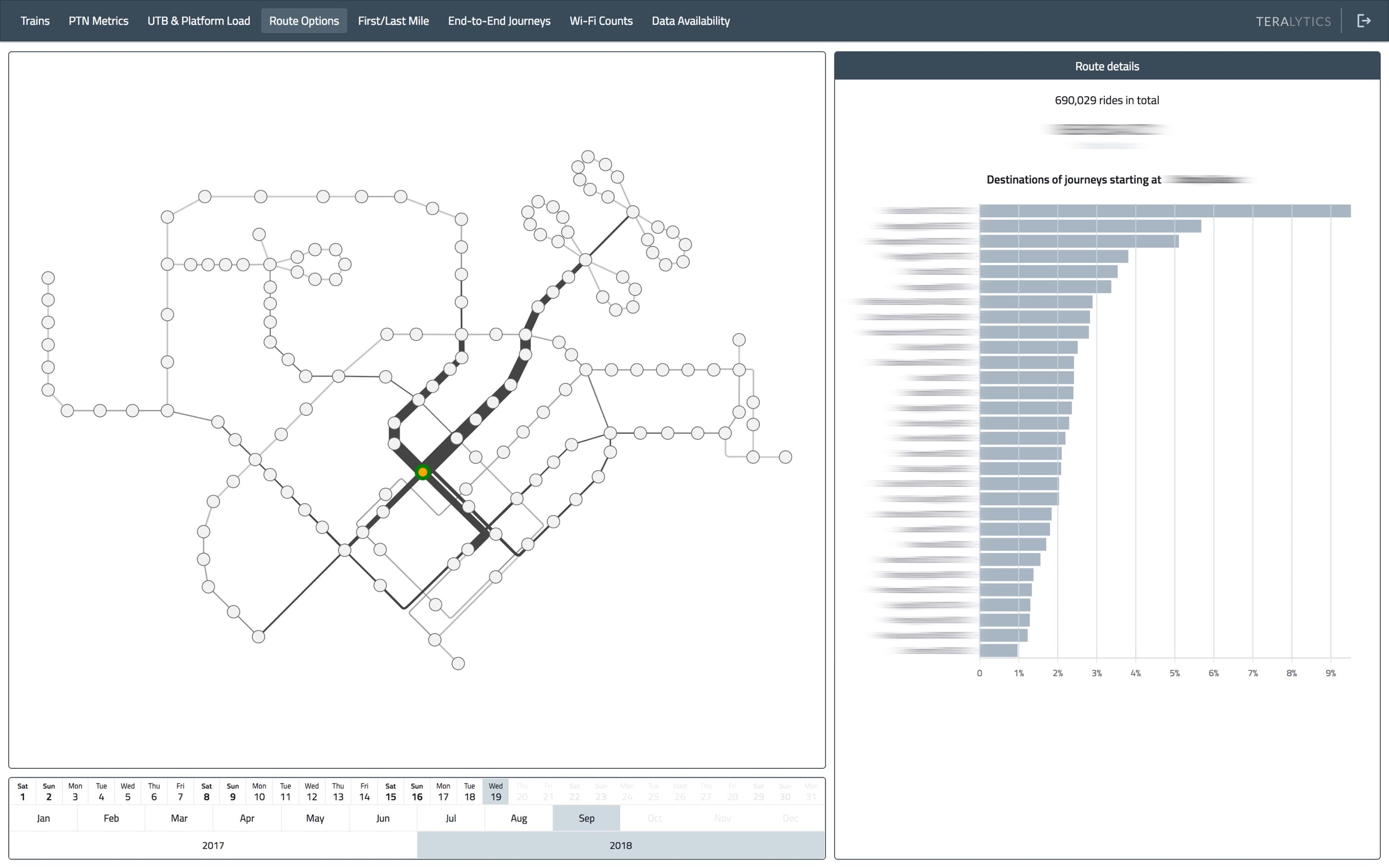Click the longest top destination bar
Viewport: 1389px width, 868px height.
[x=1165, y=211]
